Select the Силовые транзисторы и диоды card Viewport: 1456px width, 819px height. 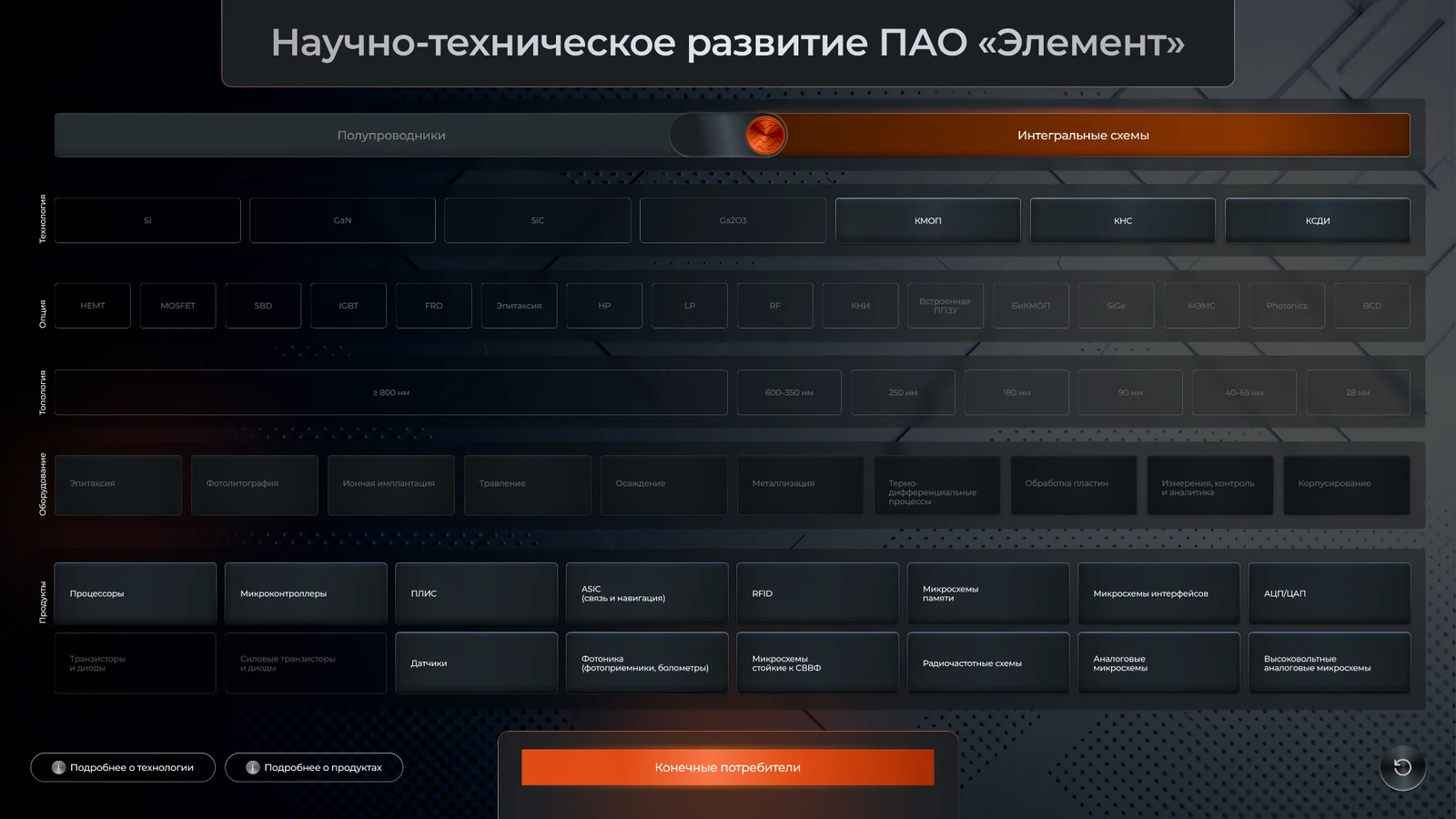306,663
